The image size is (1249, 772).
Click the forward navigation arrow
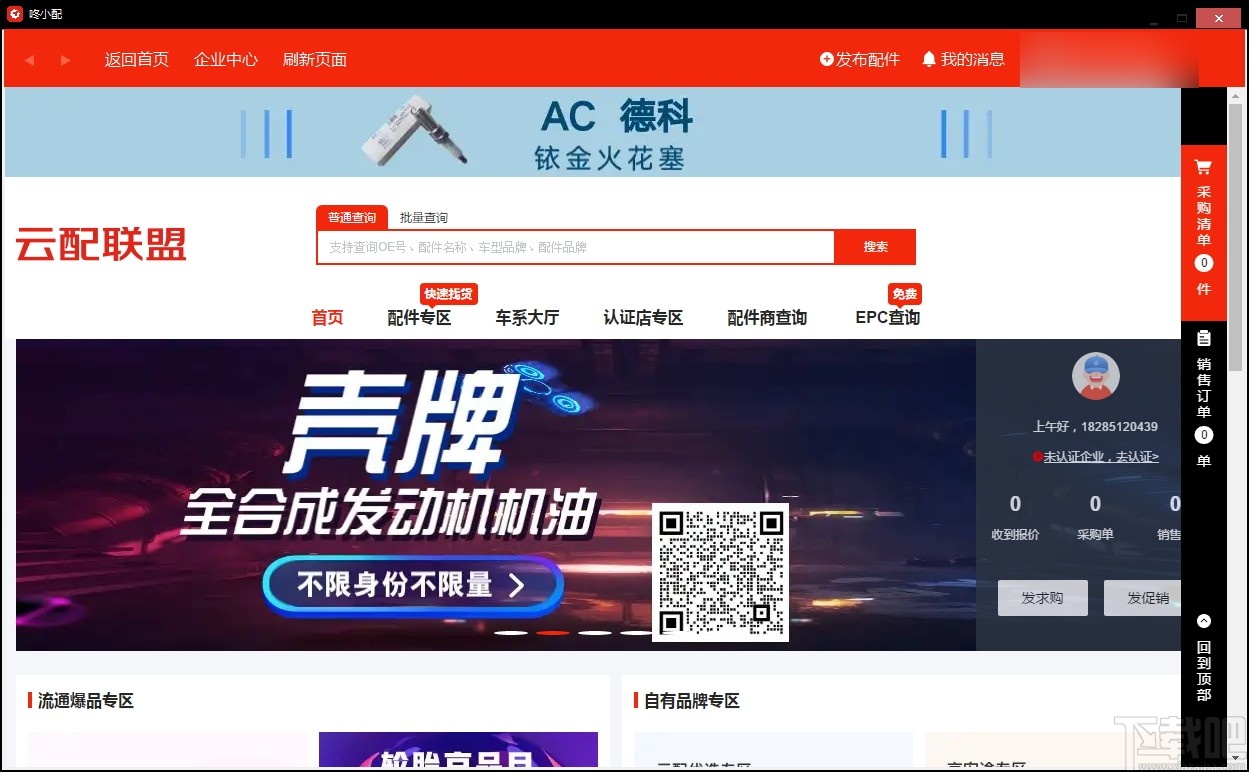point(64,60)
